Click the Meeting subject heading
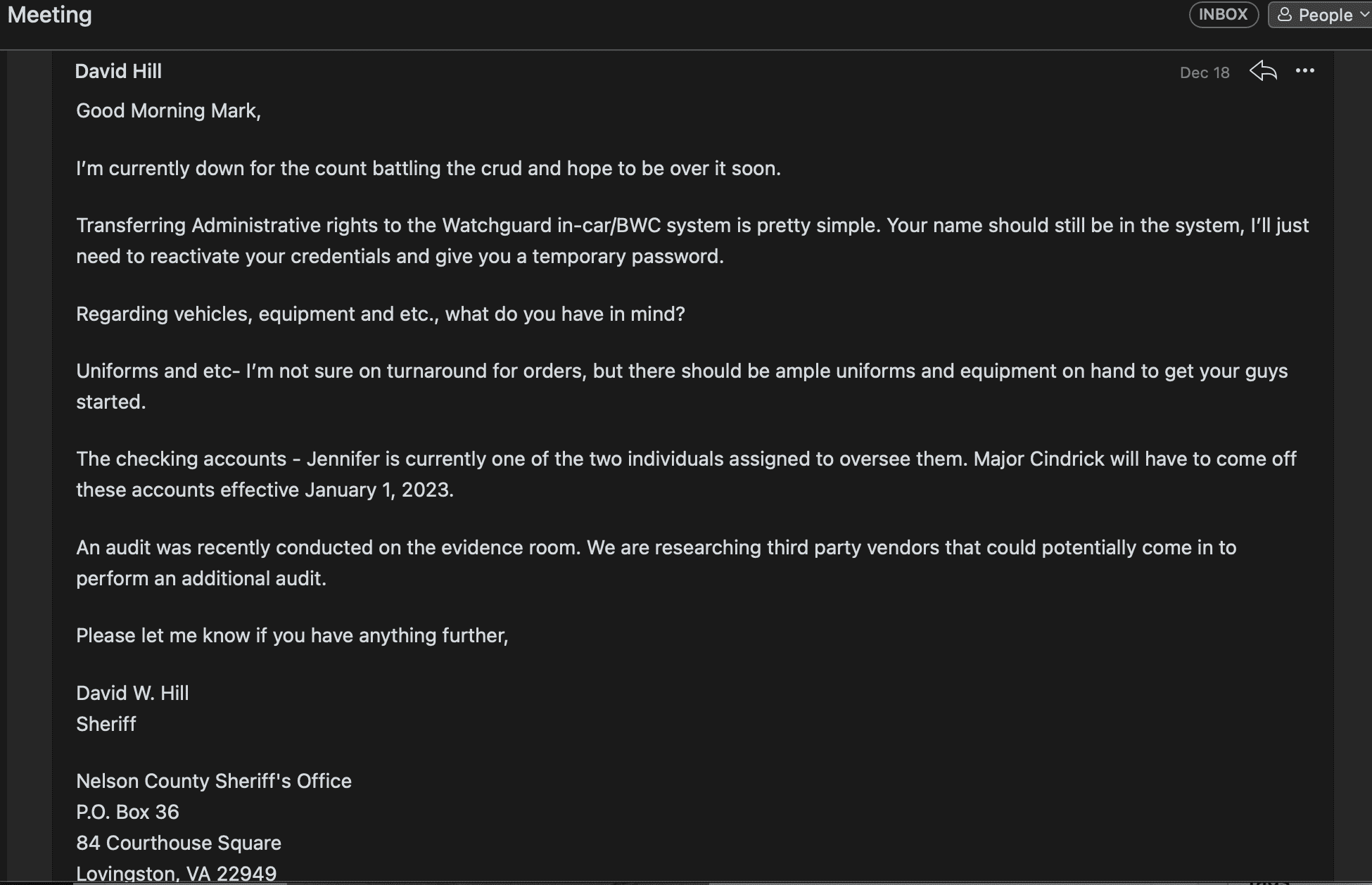This screenshot has height=885, width=1372. click(x=49, y=15)
